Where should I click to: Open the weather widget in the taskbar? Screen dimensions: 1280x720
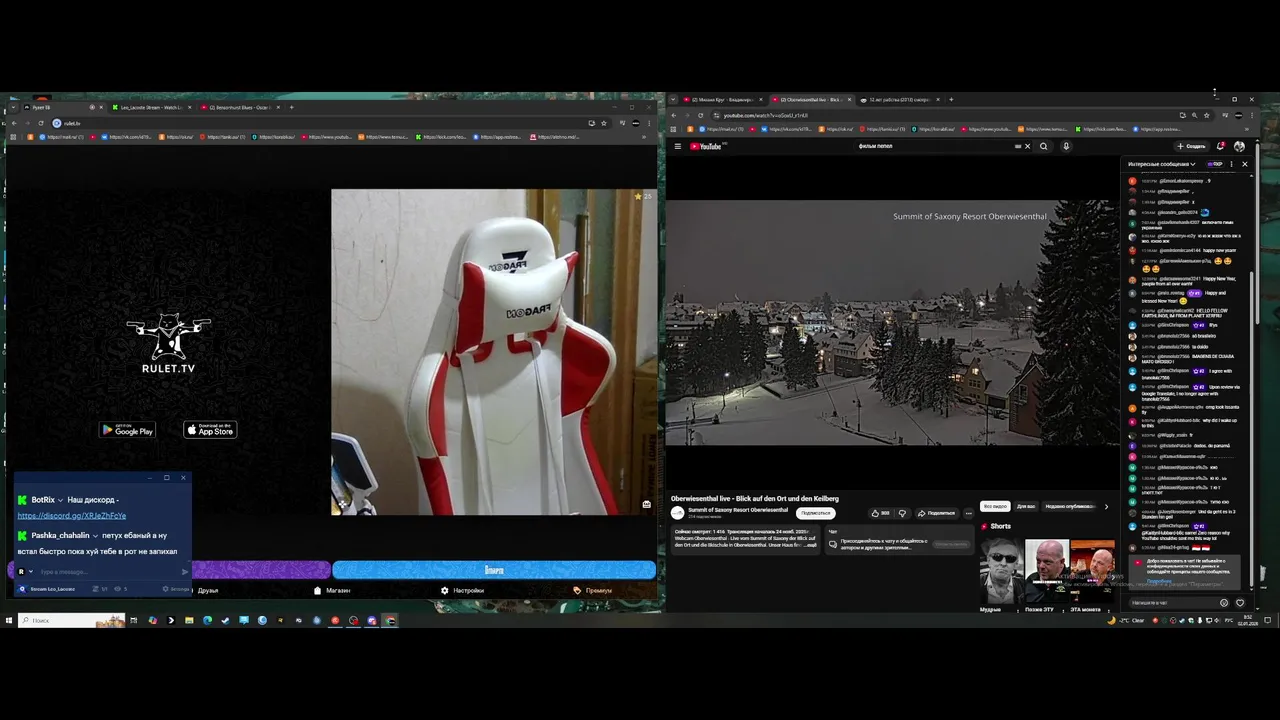1126,620
